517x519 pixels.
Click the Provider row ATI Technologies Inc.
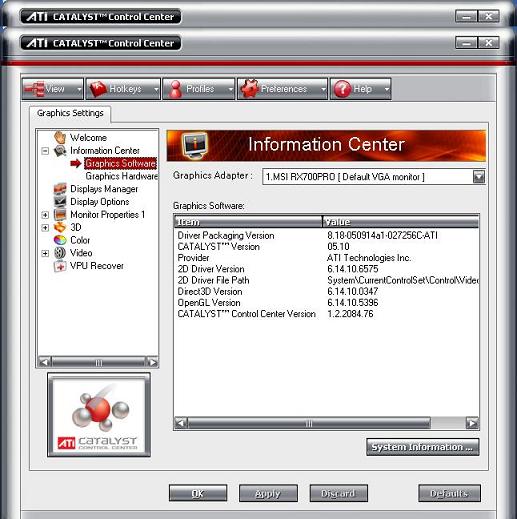point(326,258)
